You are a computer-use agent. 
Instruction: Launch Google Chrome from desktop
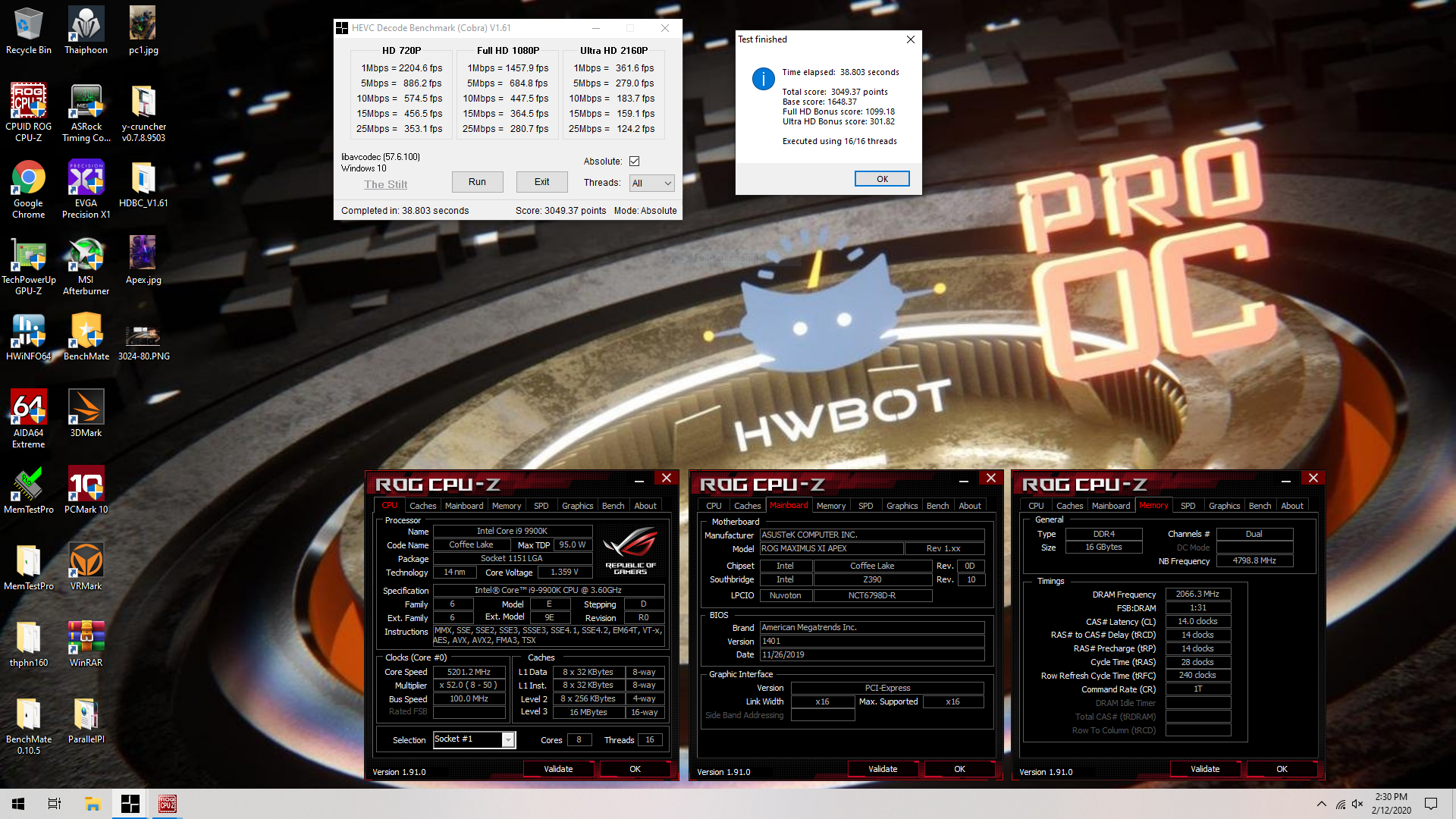coord(28,190)
